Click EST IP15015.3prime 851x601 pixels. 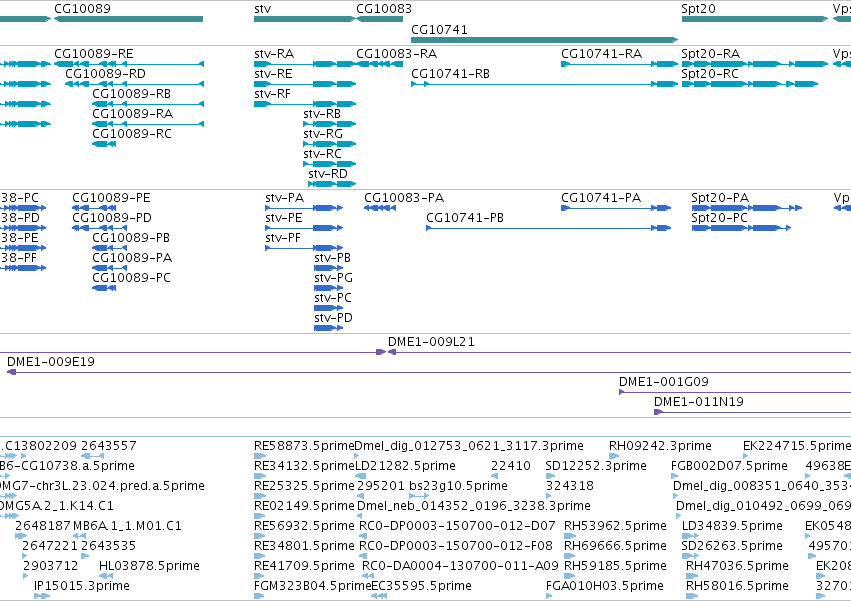pyautogui.click(x=42, y=596)
